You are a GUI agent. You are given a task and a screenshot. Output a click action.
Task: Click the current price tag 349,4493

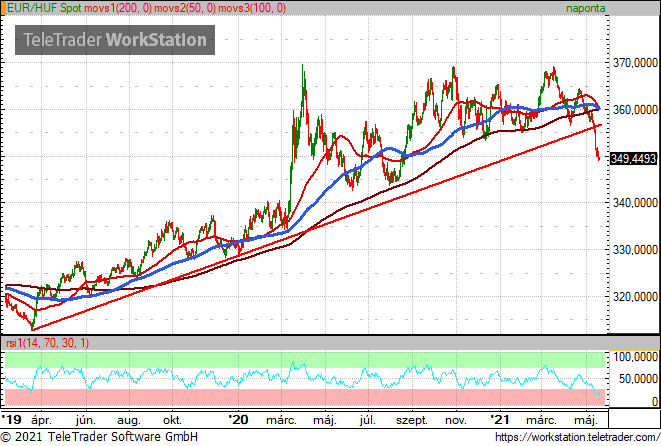[634, 159]
